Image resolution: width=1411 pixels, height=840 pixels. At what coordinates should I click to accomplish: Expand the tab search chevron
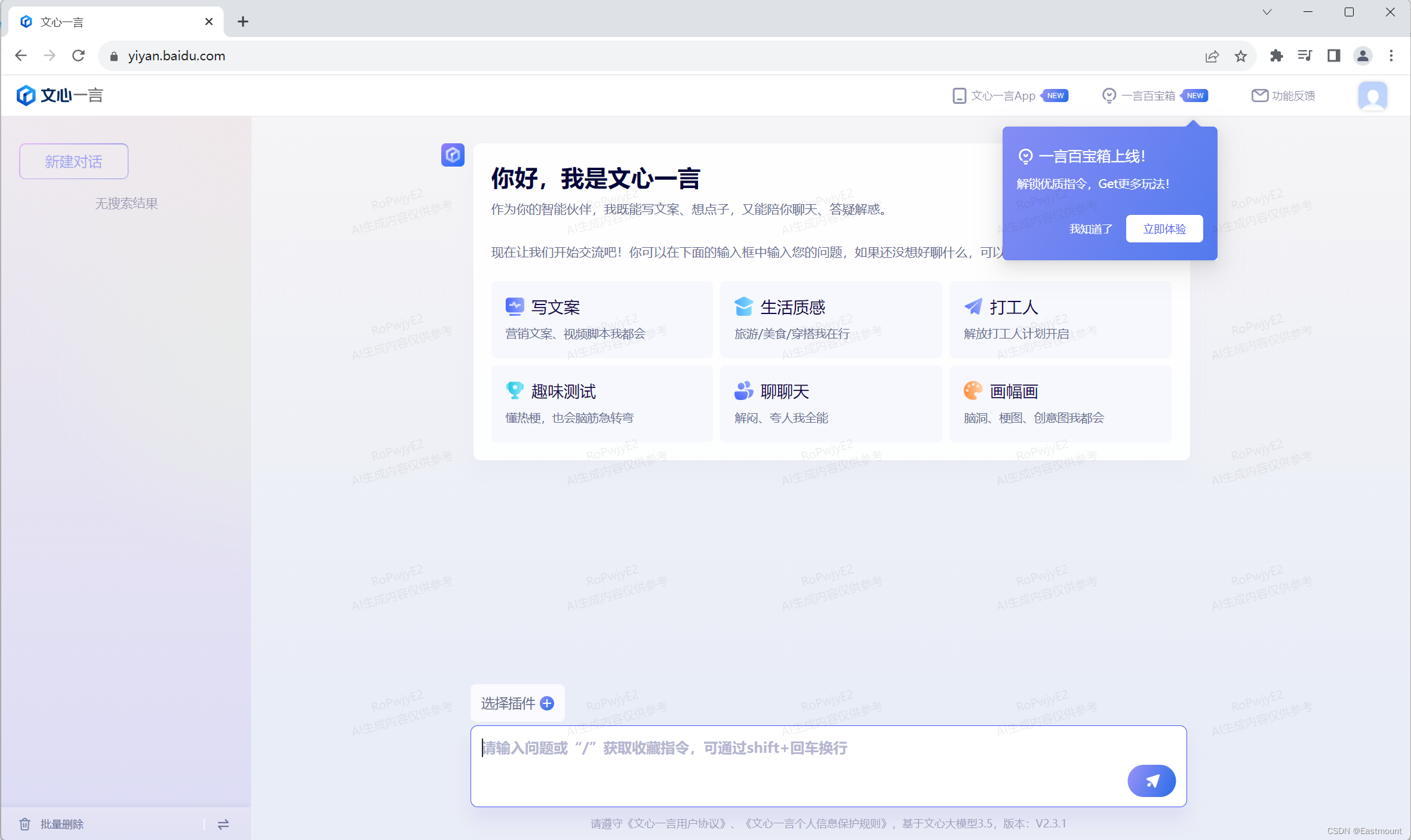1266,12
